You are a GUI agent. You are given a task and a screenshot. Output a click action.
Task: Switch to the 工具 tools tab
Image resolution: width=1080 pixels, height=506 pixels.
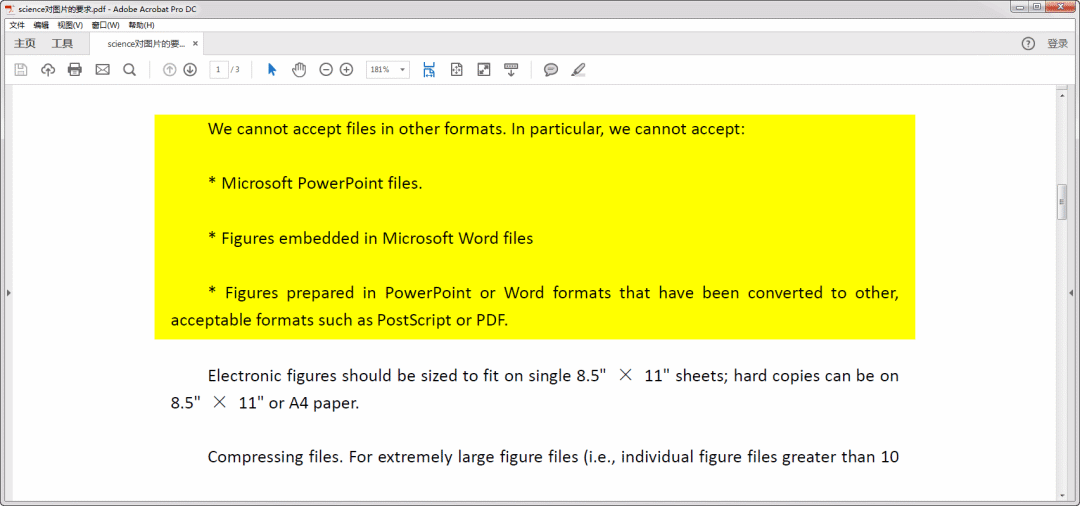62,43
